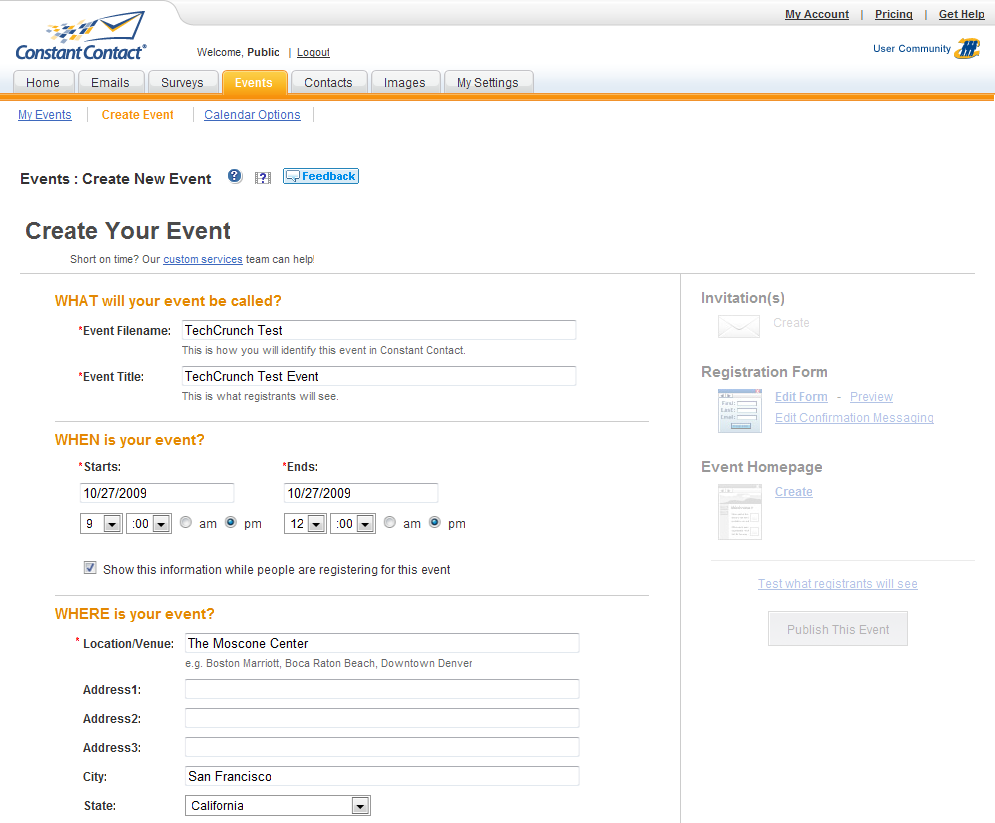Focus the Event Filename field

(x=379, y=330)
